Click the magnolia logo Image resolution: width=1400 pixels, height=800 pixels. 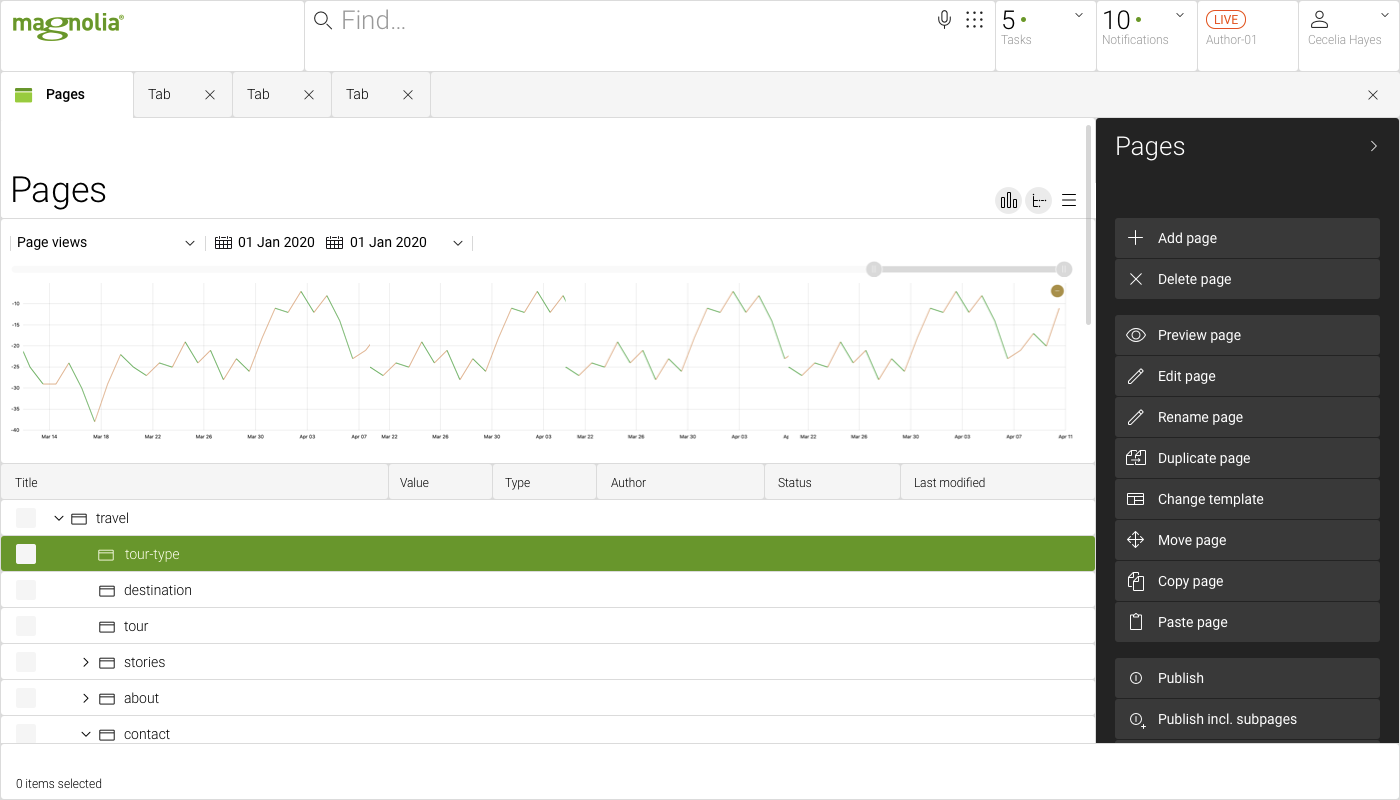(x=66, y=26)
